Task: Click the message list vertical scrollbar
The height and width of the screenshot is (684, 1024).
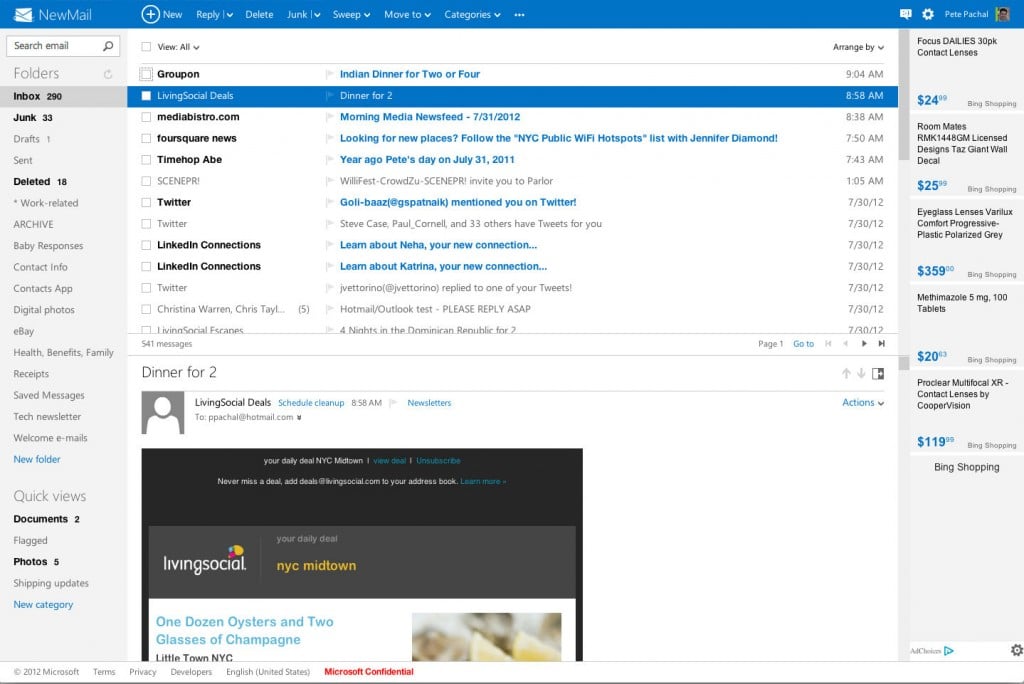Action: point(904,95)
